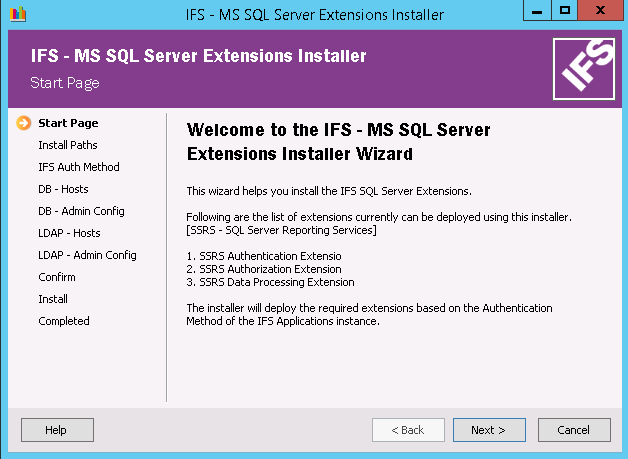Click the installer app icon in title bar
The width and height of the screenshot is (628, 459).
tap(15, 14)
